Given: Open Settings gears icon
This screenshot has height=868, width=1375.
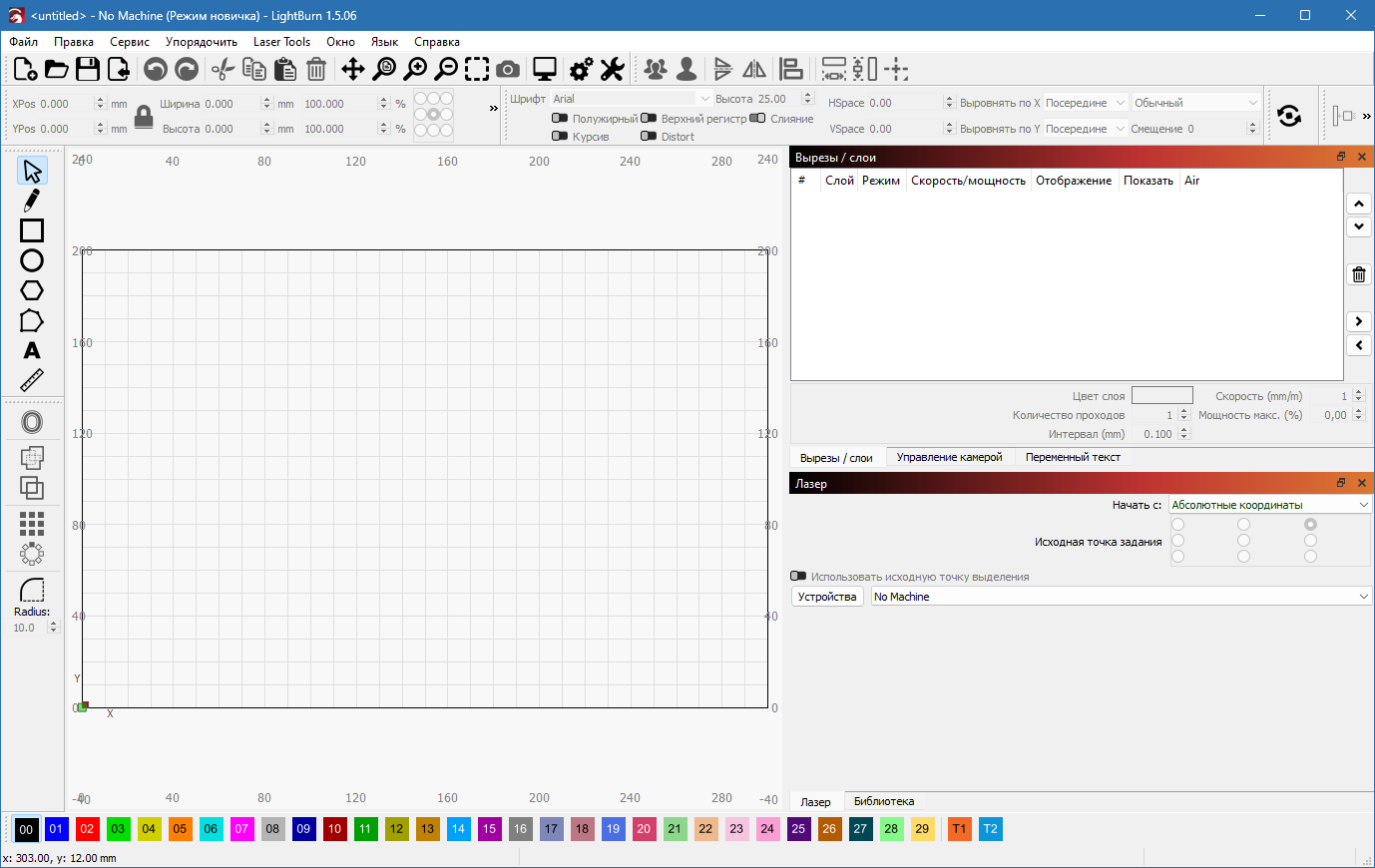Looking at the screenshot, I should [x=581, y=69].
